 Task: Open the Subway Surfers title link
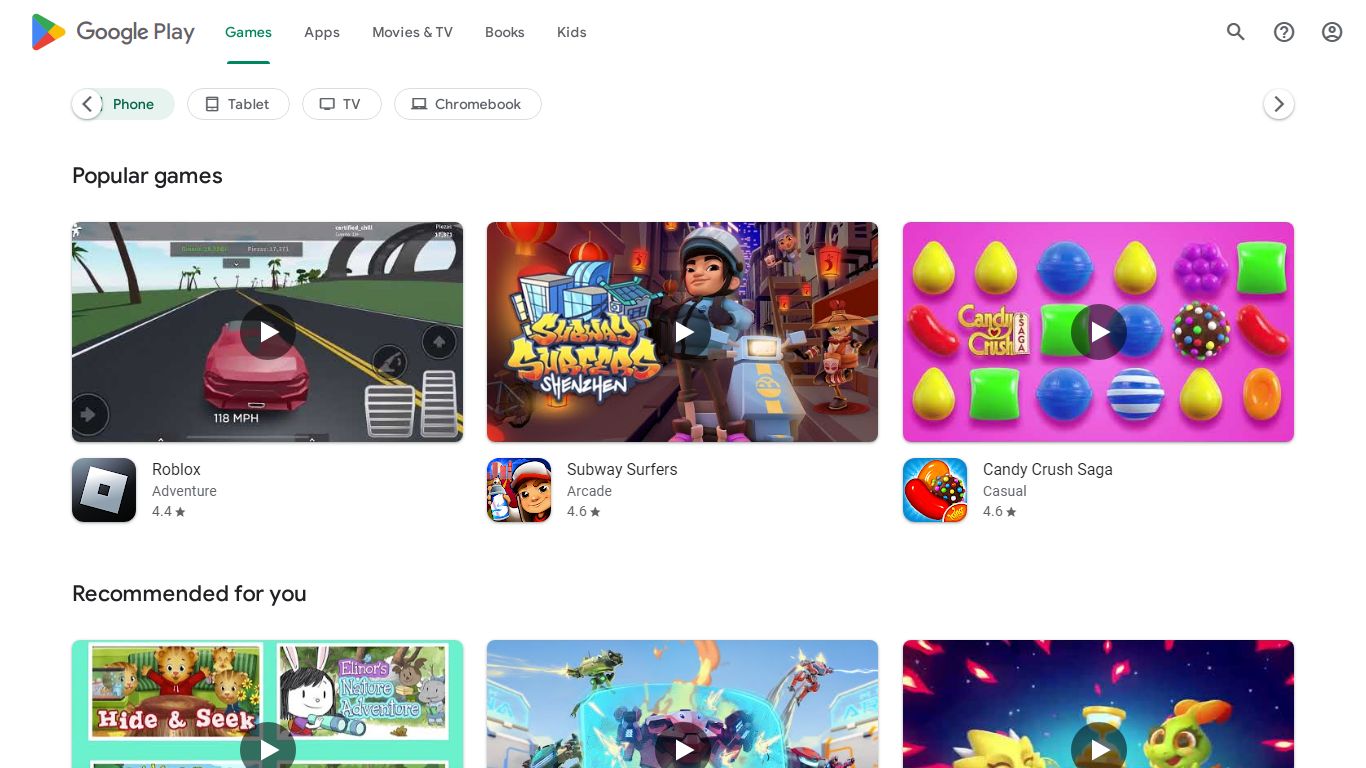coord(622,469)
